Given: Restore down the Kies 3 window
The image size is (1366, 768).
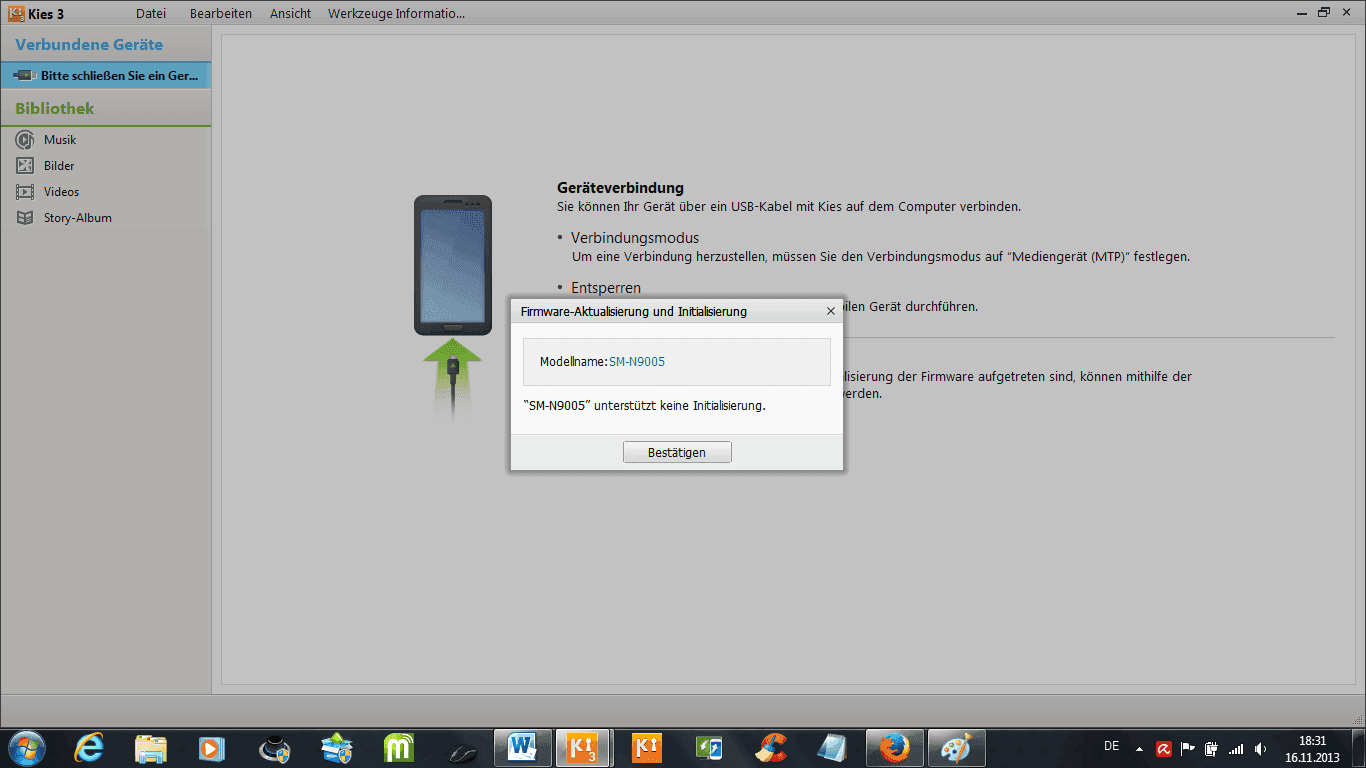Looking at the screenshot, I should (1324, 12).
